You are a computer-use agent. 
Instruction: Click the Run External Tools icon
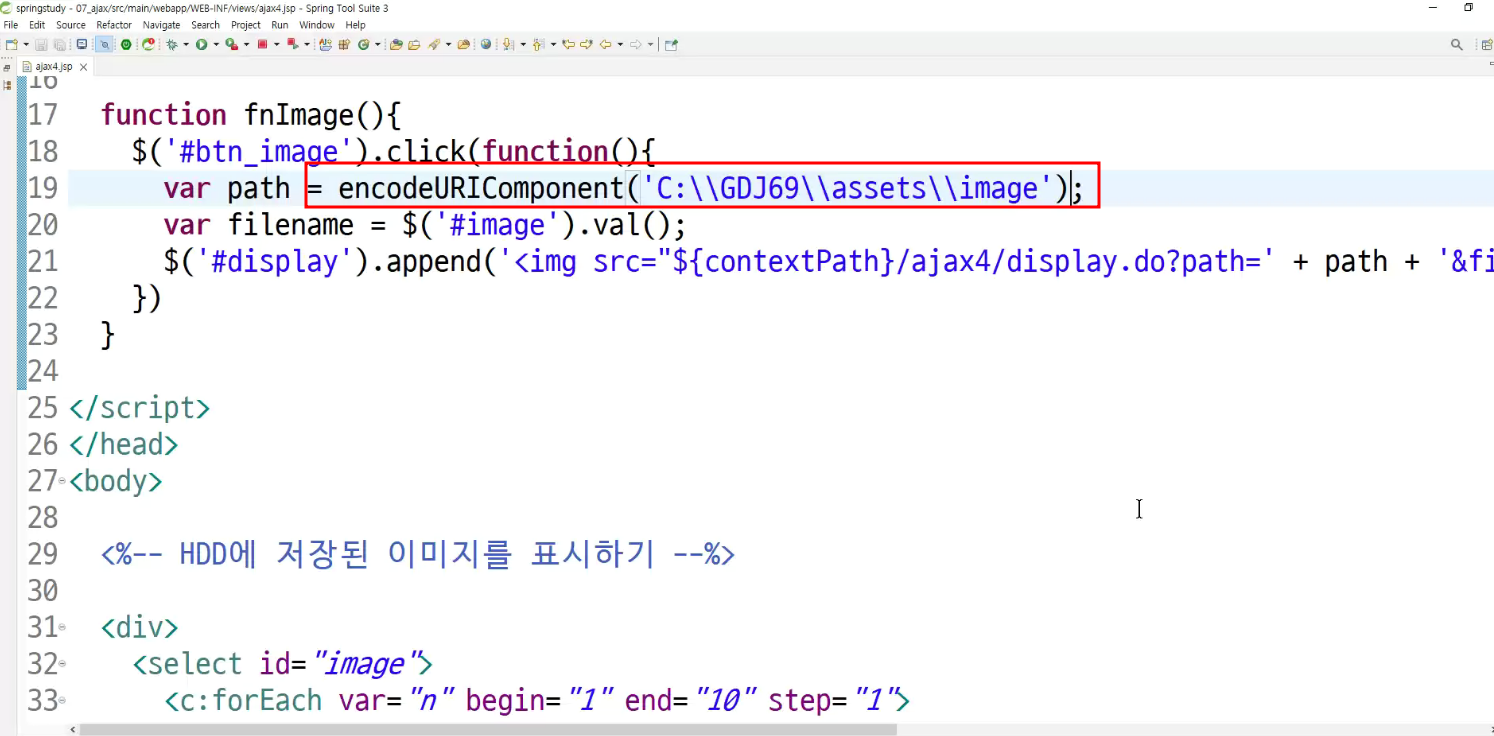point(293,44)
